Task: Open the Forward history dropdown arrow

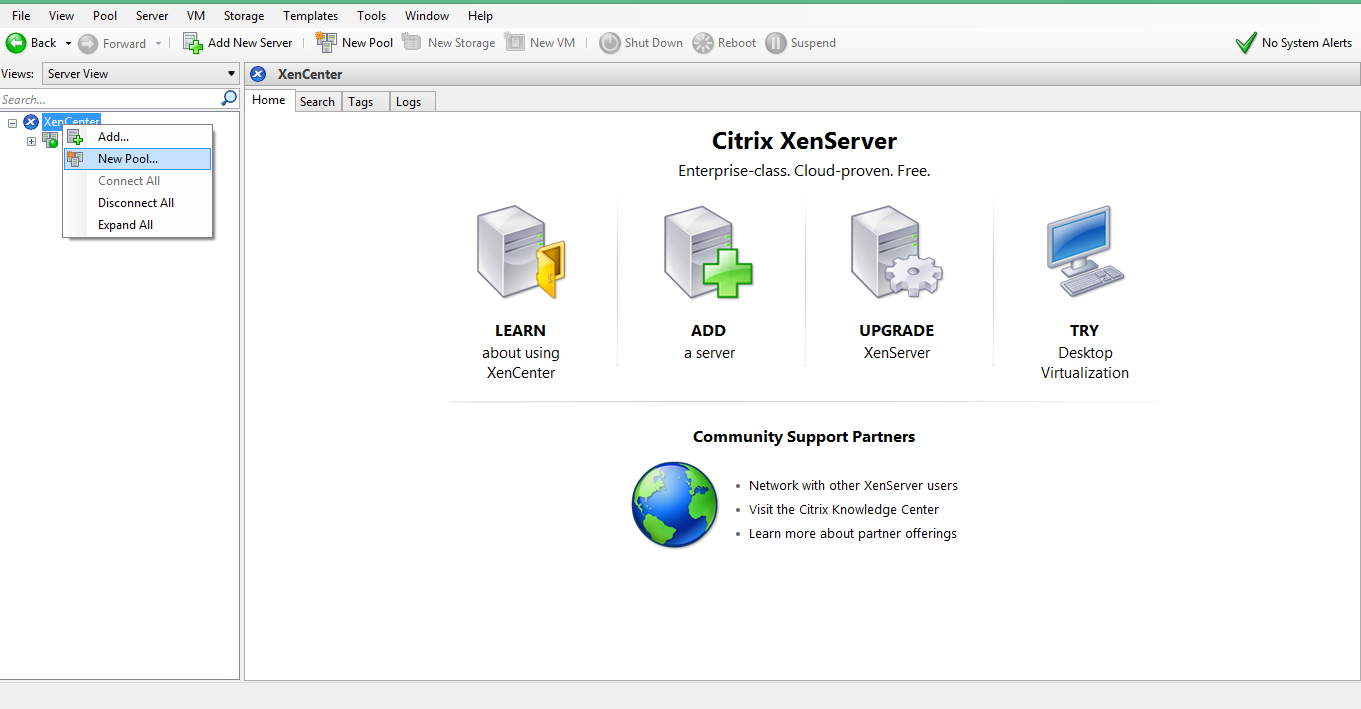Action: click(x=158, y=43)
